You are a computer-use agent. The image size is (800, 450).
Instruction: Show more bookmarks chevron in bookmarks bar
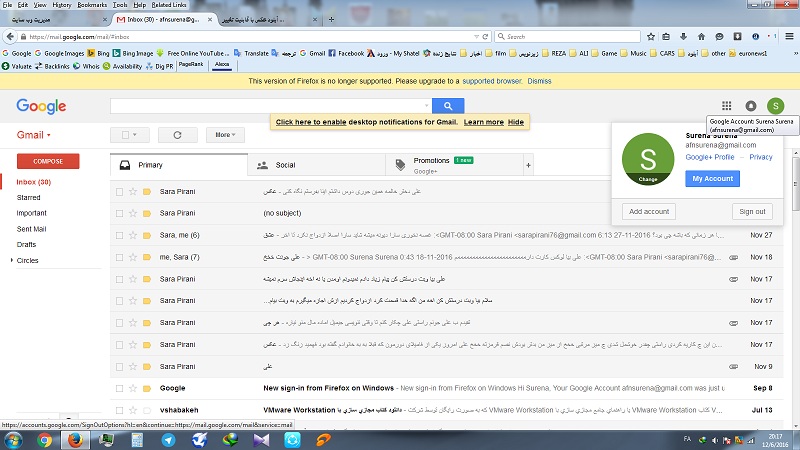tap(795, 53)
